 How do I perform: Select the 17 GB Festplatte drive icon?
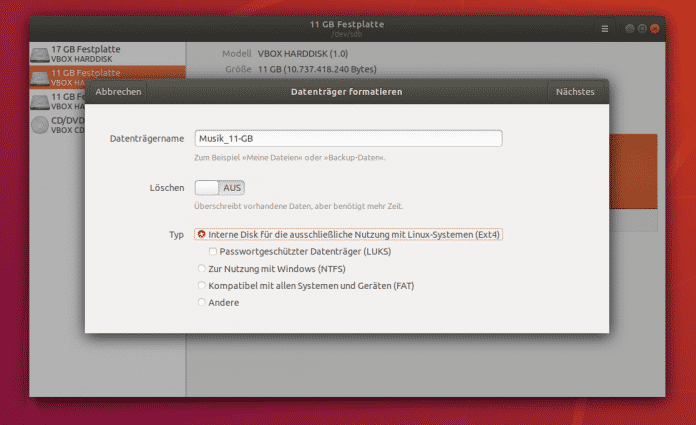pos(40,55)
